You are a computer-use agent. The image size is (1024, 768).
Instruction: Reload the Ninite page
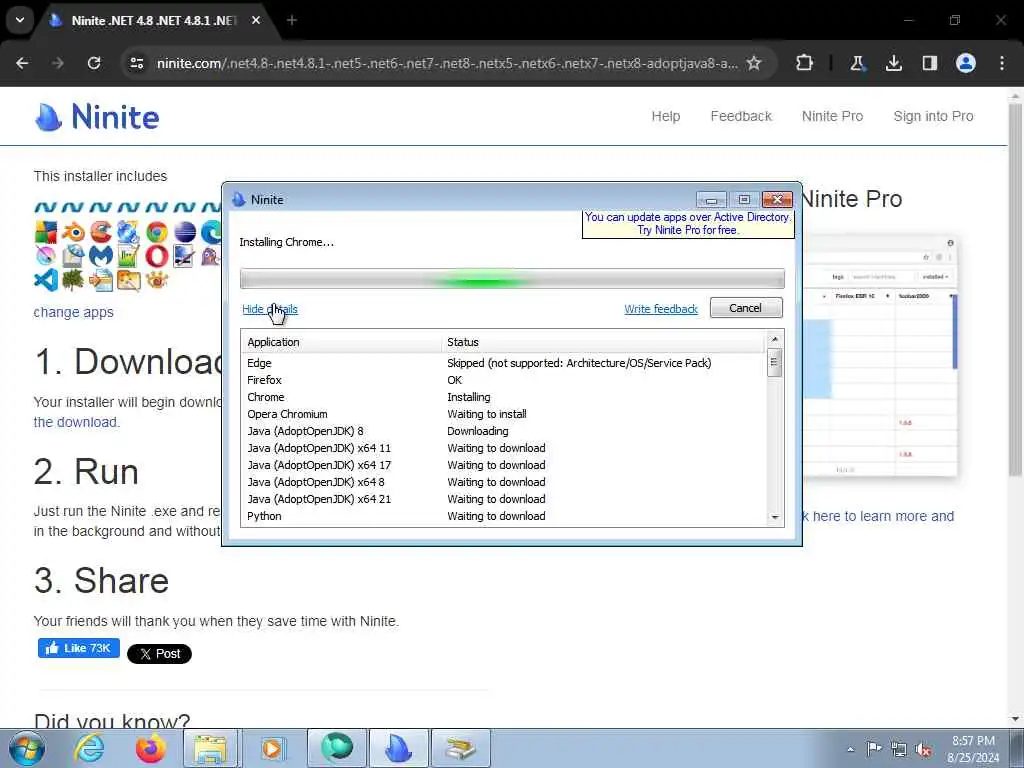(94, 63)
